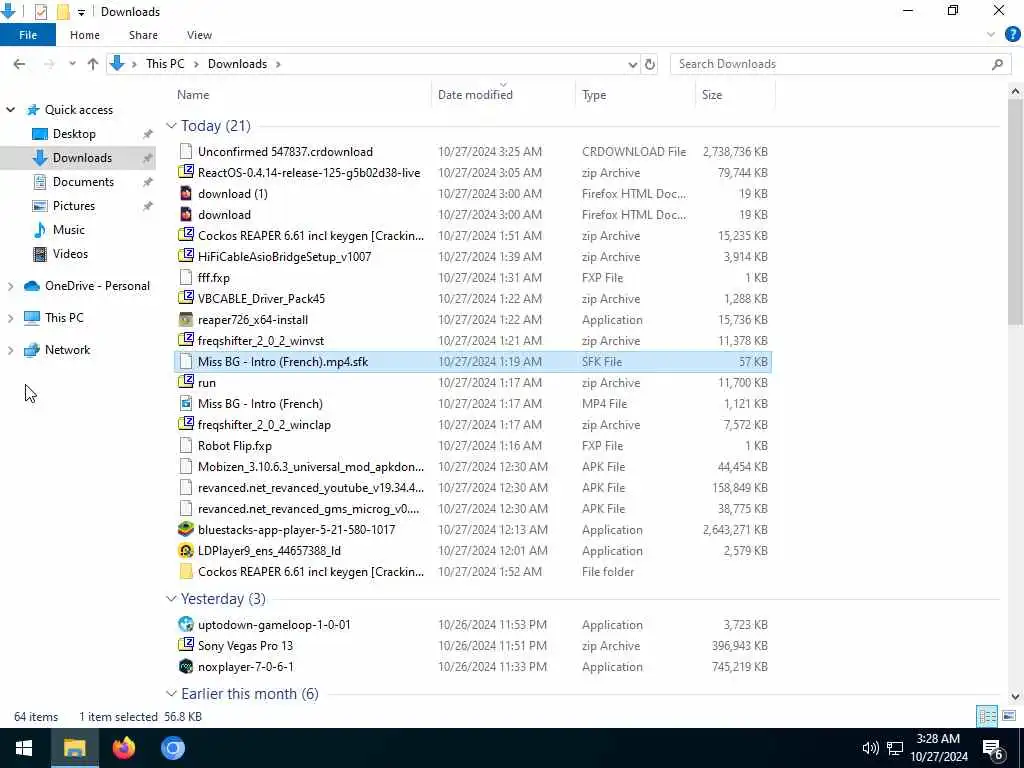Select uptodown-gameloop-1-0-01 application icon

pyautogui.click(x=186, y=624)
